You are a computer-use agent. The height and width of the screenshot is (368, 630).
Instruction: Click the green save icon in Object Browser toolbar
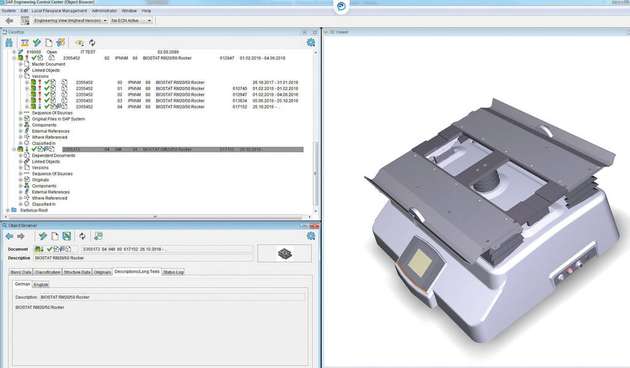point(67,236)
